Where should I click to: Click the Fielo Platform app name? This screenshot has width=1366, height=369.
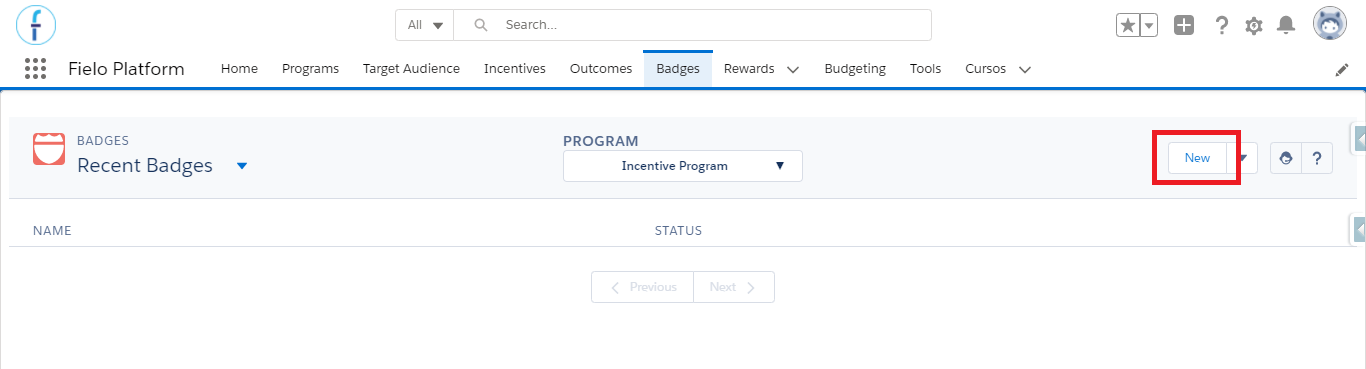point(126,69)
